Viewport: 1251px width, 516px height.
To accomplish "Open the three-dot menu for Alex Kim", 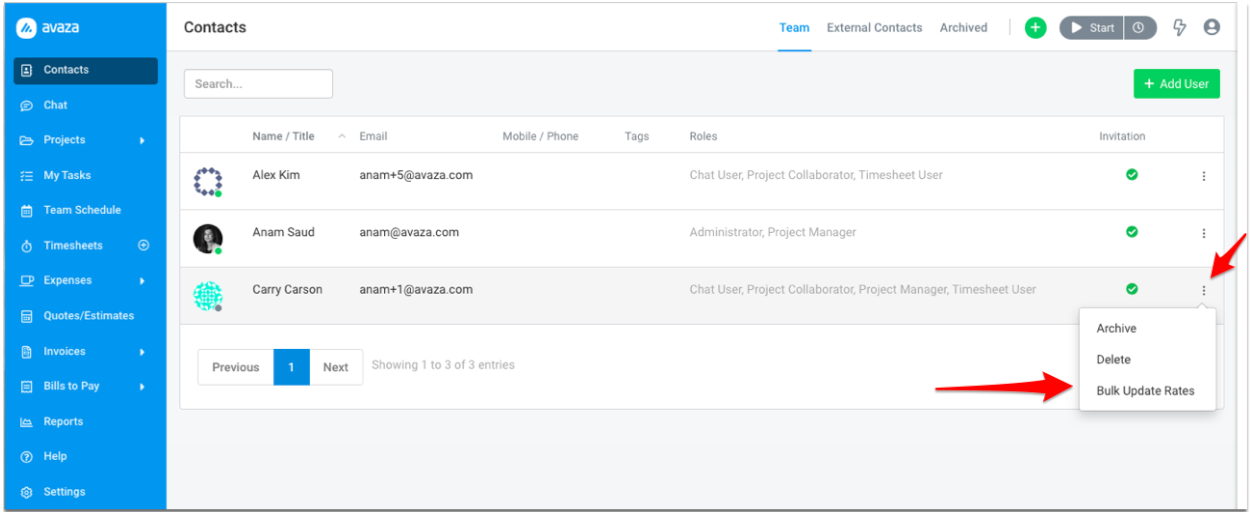I will point(1203,176).
